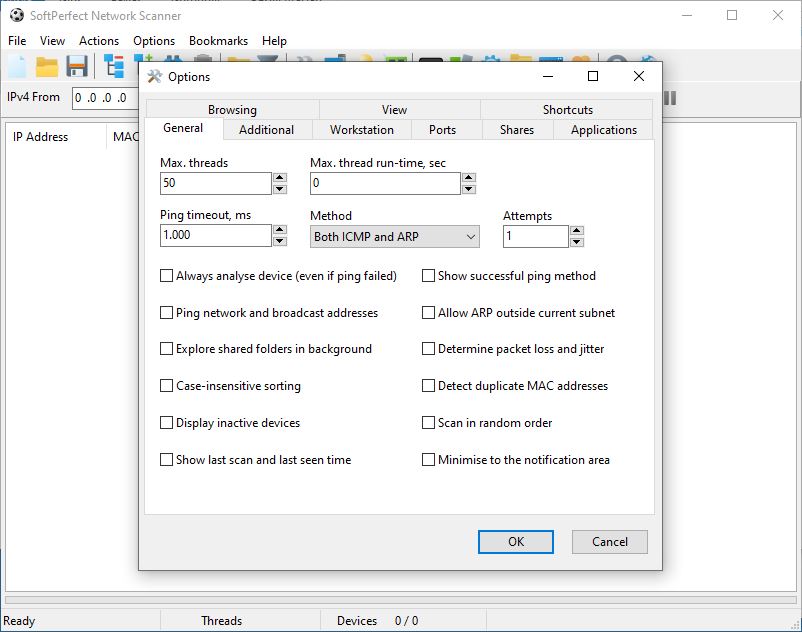
Task: Enable Always analyse device checkbox
Action: coord(166,276)
